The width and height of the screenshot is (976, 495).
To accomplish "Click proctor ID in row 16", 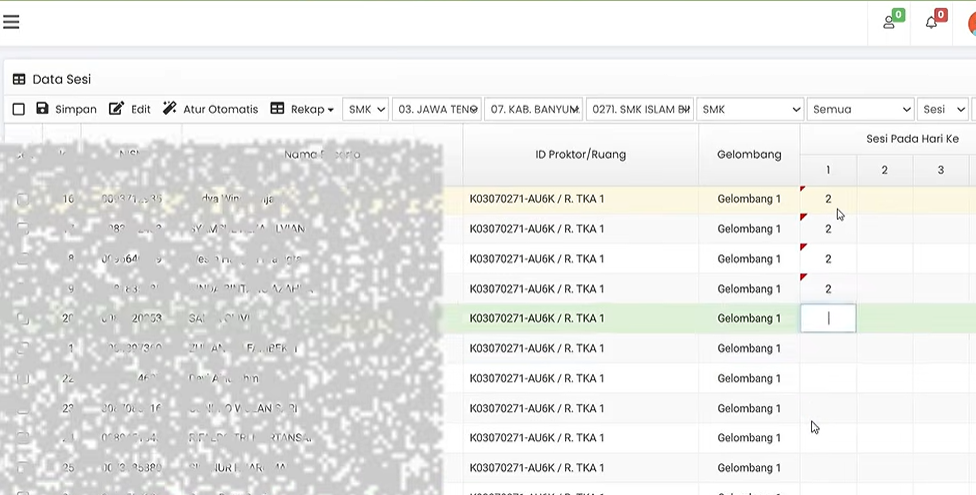I will pos(537,199).
